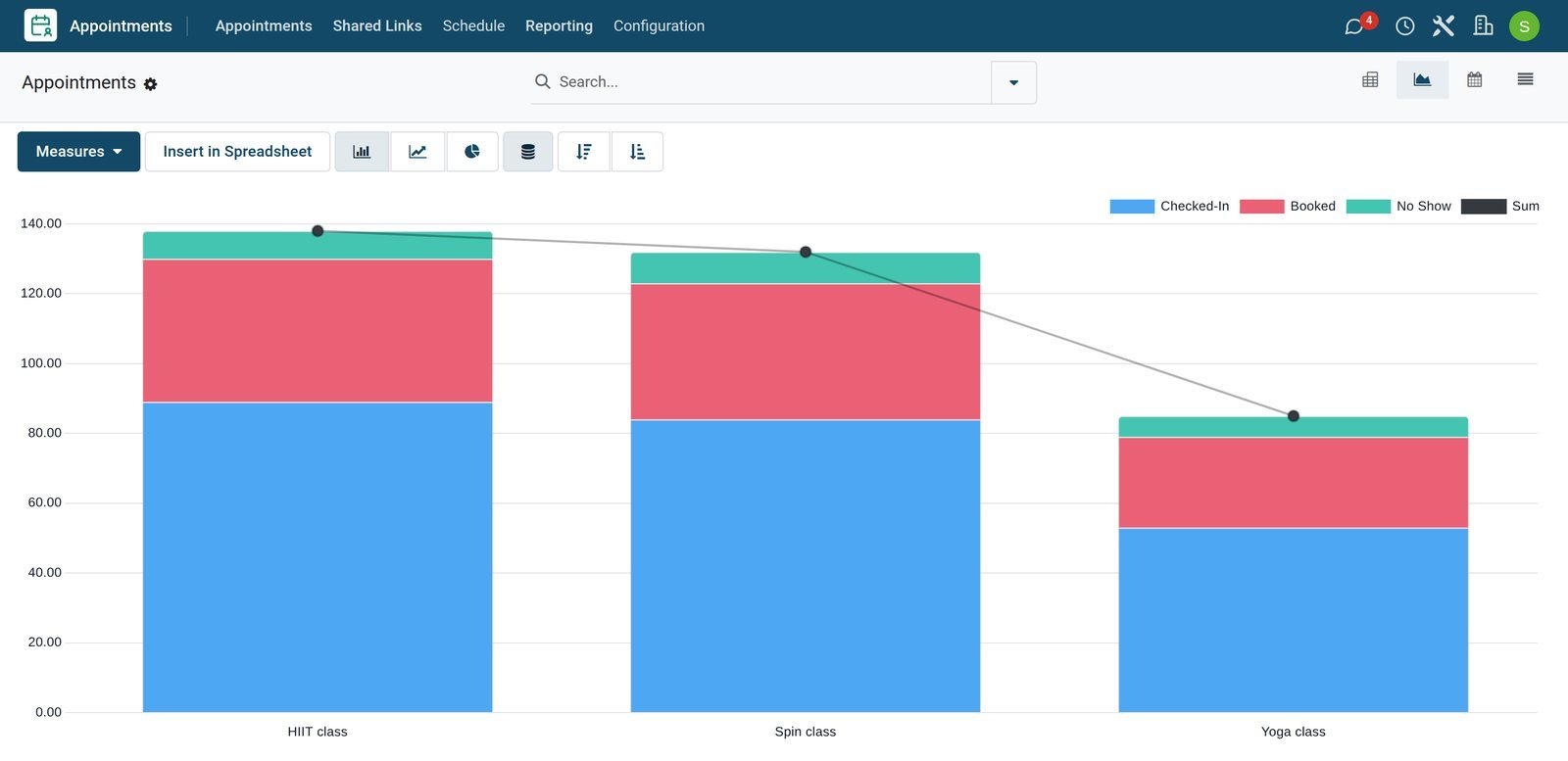Open the activities clock icon
This screenshot has width=1568, height=761.
tap(1404, 26)
